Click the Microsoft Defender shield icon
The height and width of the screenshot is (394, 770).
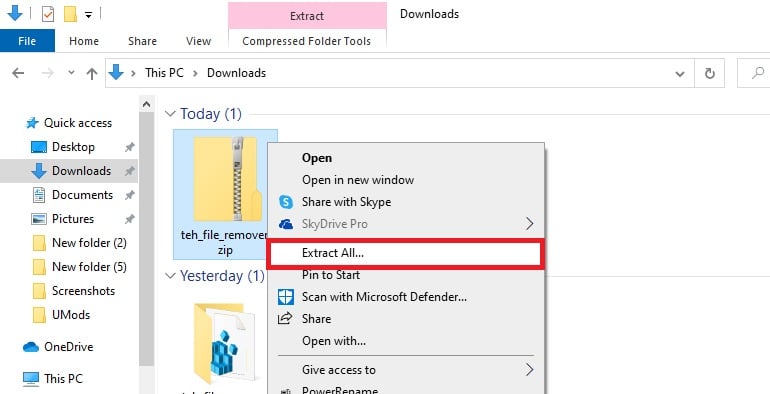point(286,297)
